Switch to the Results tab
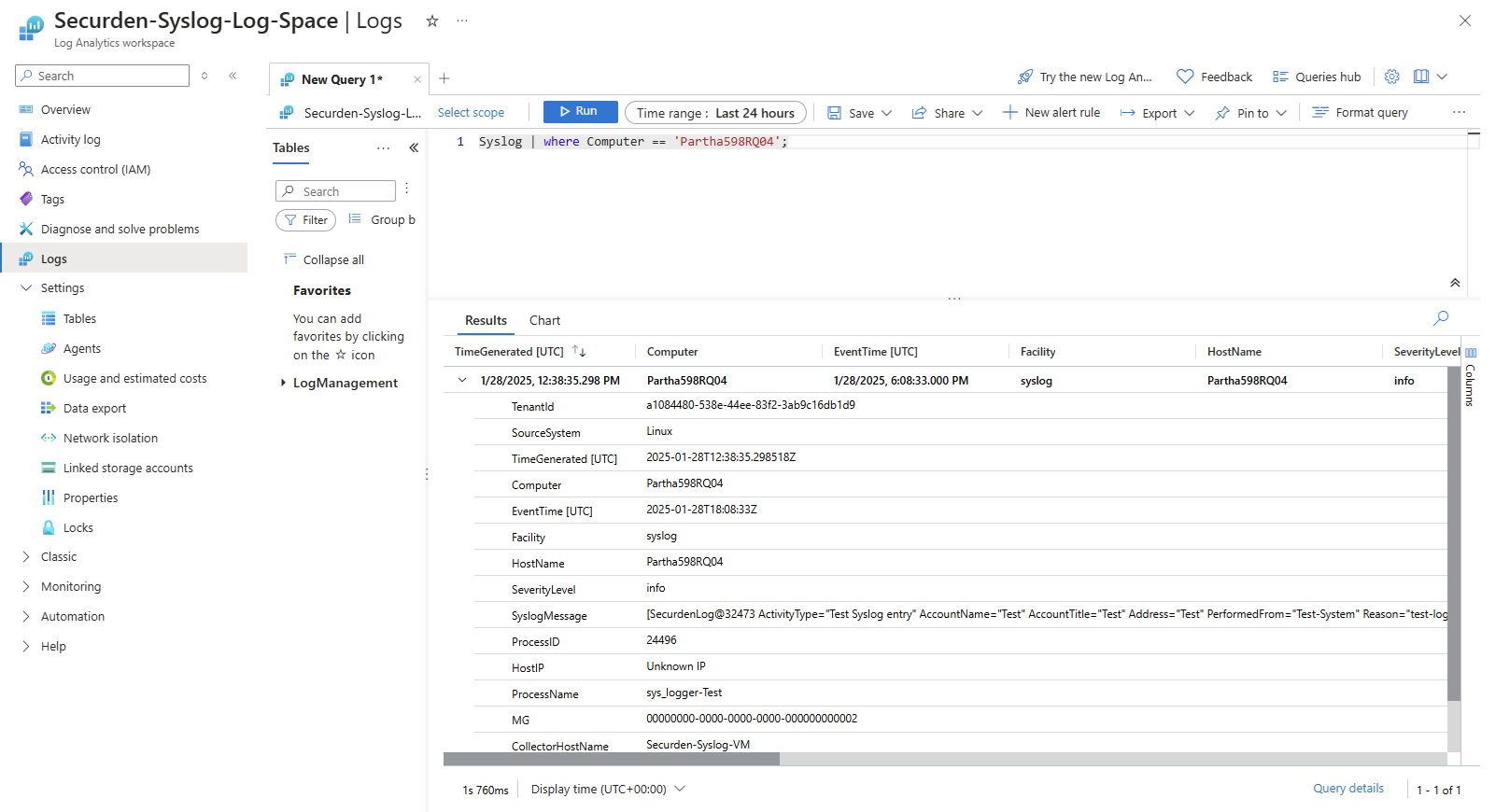This screenshot has width=1495, height=812. coord(486,320)
